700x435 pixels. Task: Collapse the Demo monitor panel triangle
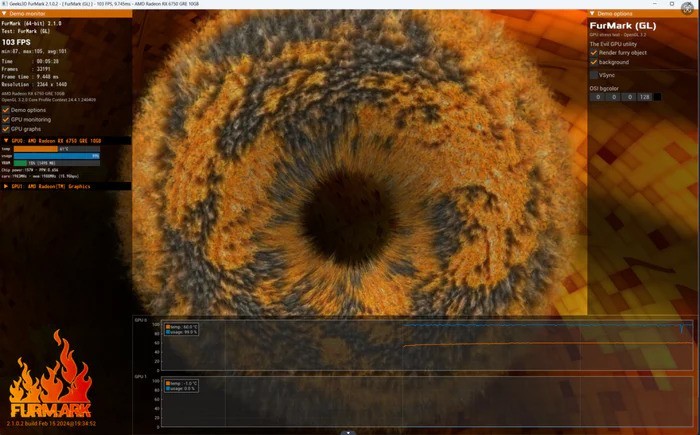pyautogui.click(x=4, y=14)
